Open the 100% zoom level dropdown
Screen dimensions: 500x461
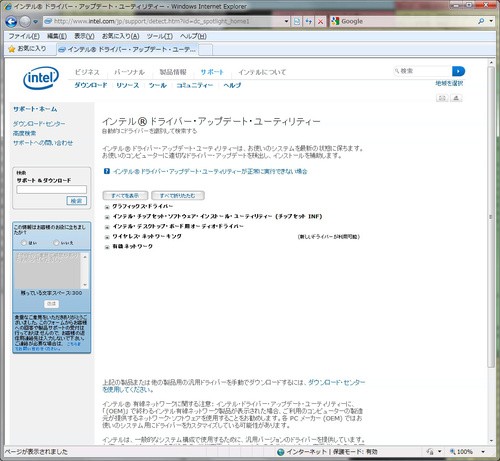(483, 452)
